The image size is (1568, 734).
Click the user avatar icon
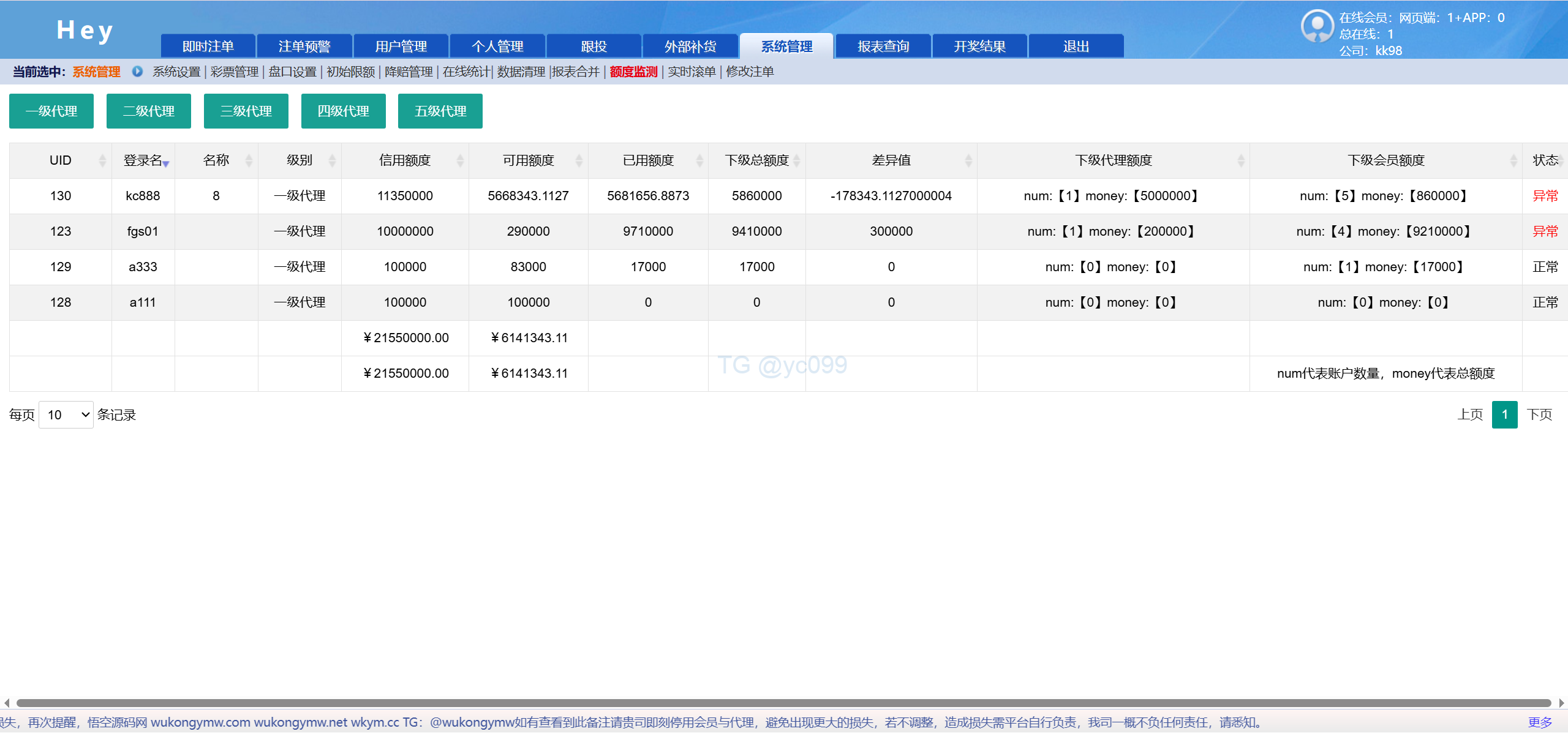(1317, 26)
